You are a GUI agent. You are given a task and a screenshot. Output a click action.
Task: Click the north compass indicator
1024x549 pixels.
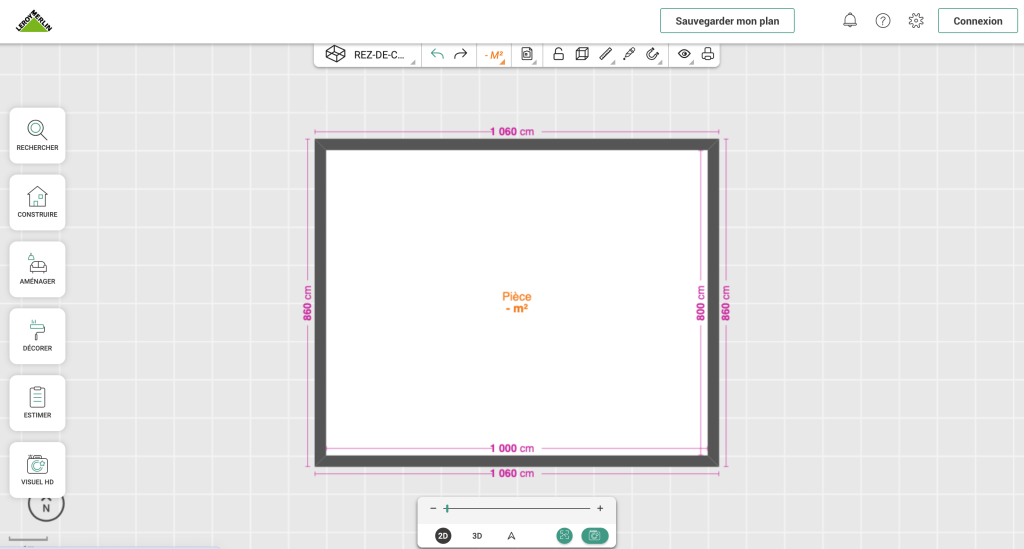click(46, 507)
